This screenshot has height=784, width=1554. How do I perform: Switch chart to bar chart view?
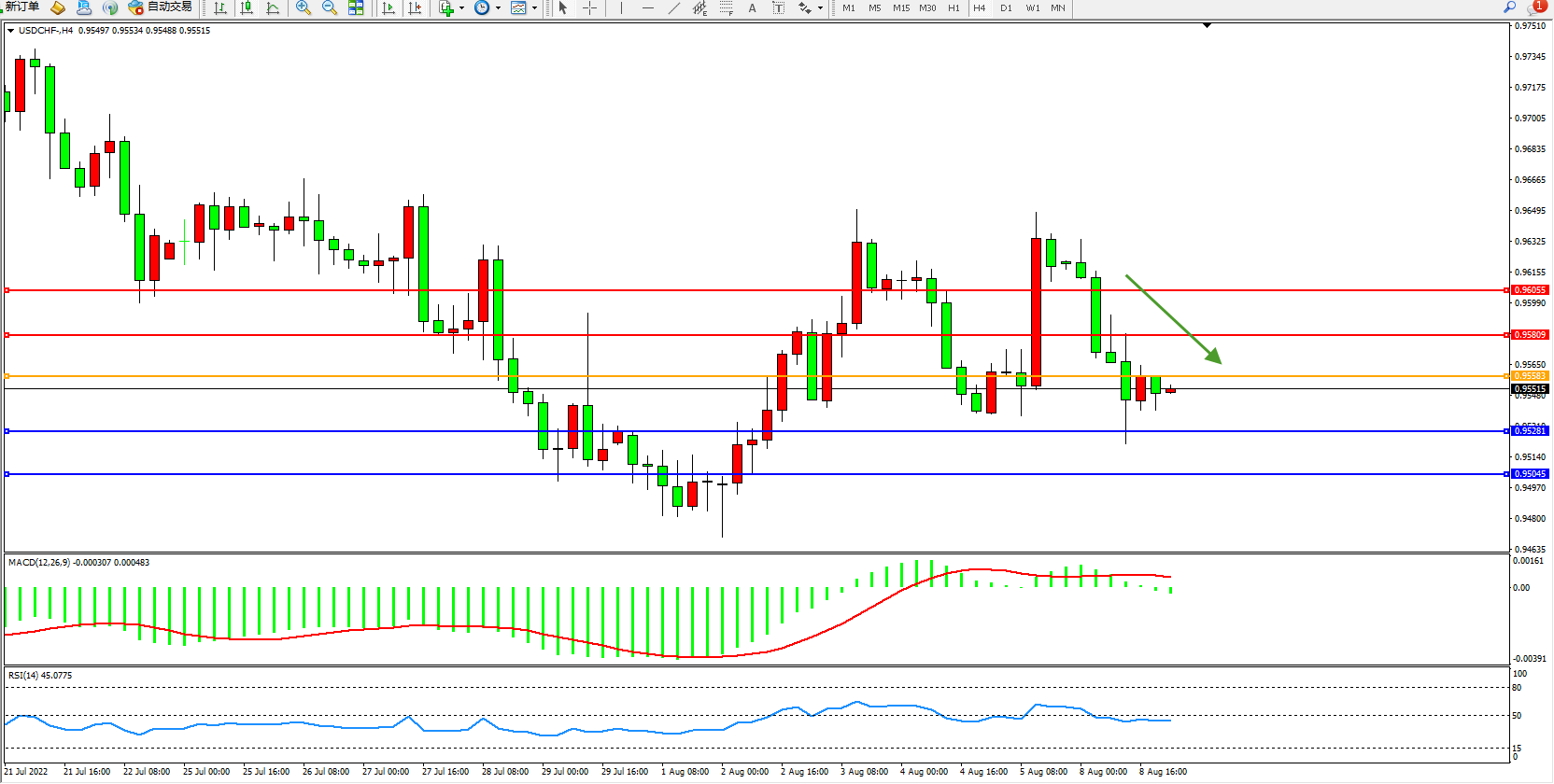[220, 8]
